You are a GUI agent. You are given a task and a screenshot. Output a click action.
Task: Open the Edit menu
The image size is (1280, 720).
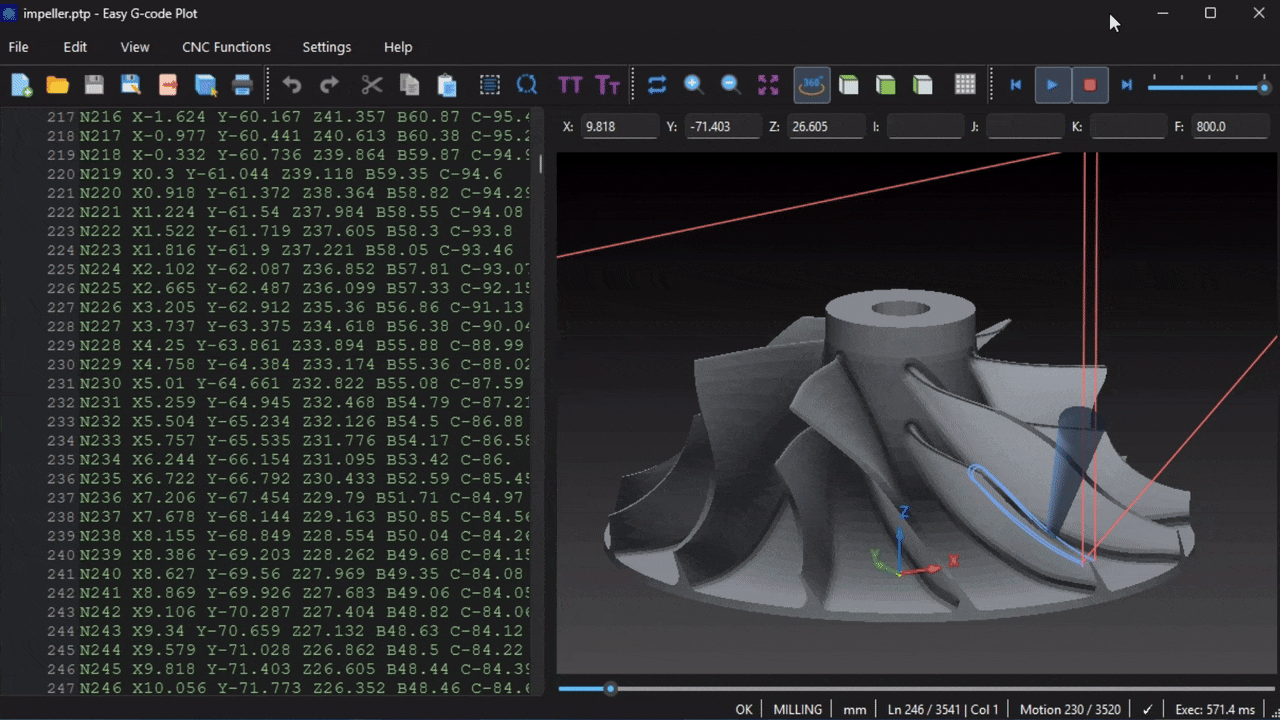point(75,47)
